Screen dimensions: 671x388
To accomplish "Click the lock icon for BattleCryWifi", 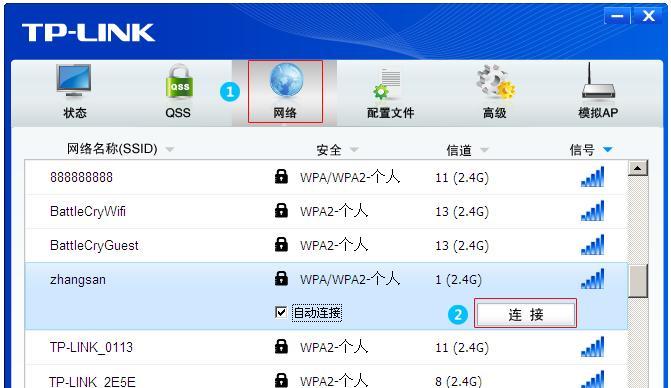I will 281,210.
